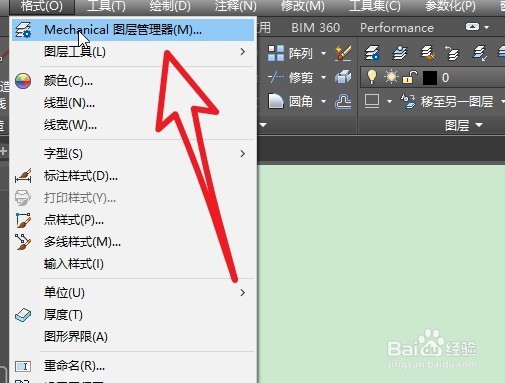The height and width of the screenshot is (383, 505).
Task: Open the 工具集(C) menu
Action: tap(375, 6)
